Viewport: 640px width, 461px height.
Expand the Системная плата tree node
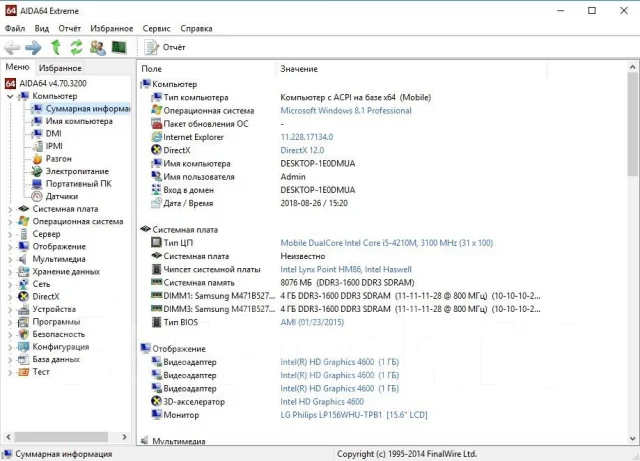(x=10, y=209)
